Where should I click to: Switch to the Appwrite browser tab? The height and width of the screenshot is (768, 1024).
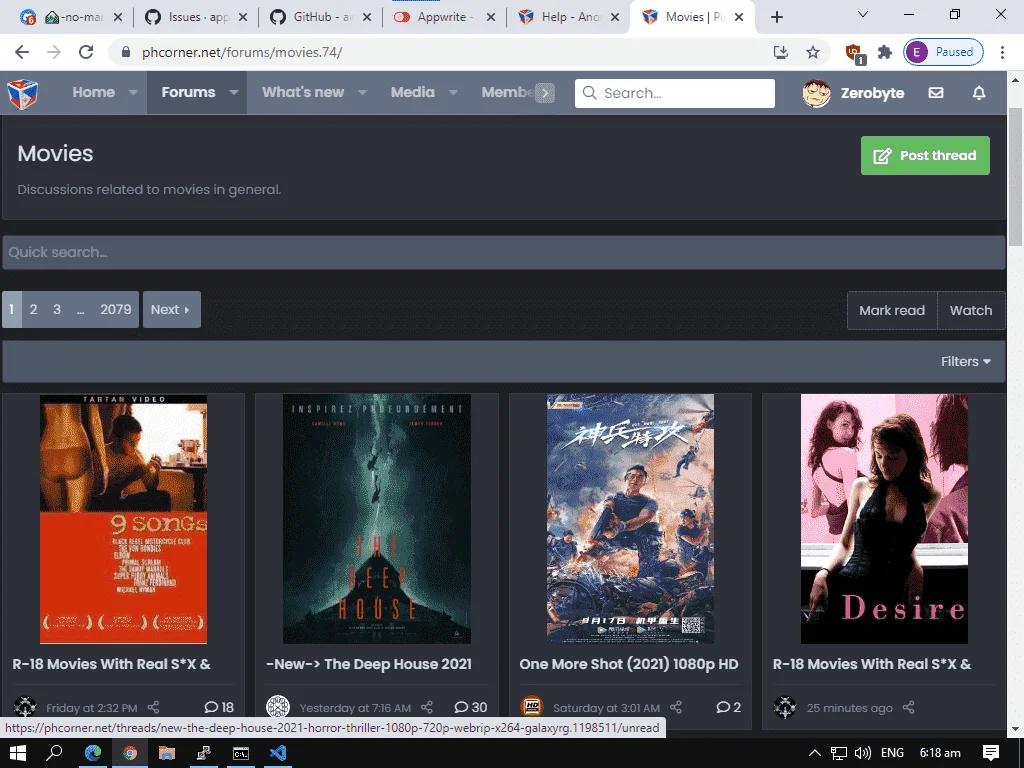click(x=446, y=18)
